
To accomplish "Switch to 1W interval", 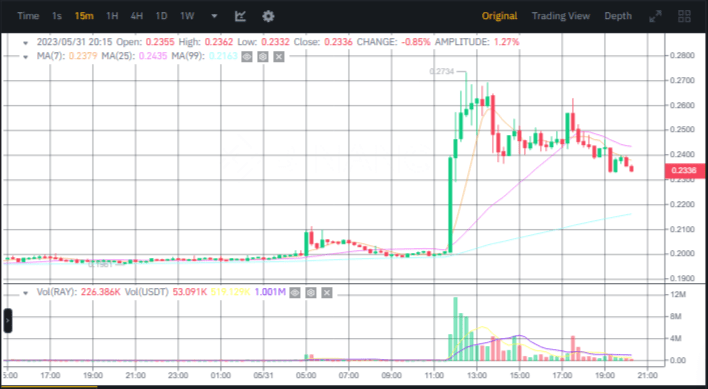I will 187,16.
